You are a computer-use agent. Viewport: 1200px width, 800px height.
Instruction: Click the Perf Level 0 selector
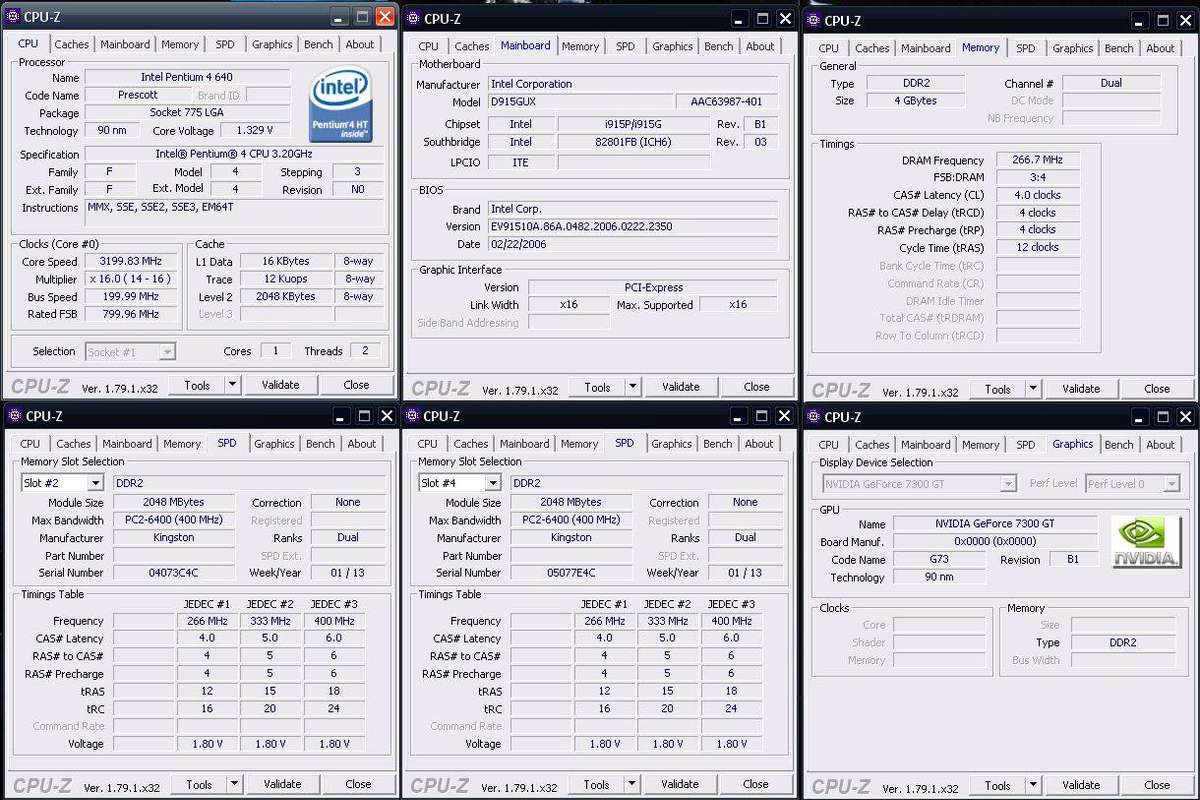(1132, 483)
